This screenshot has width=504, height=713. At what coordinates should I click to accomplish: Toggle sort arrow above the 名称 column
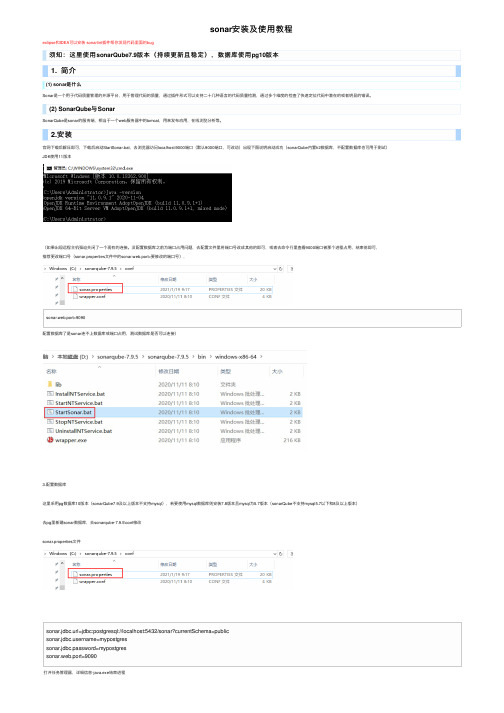pyautogui.click(x=99, y=367)
